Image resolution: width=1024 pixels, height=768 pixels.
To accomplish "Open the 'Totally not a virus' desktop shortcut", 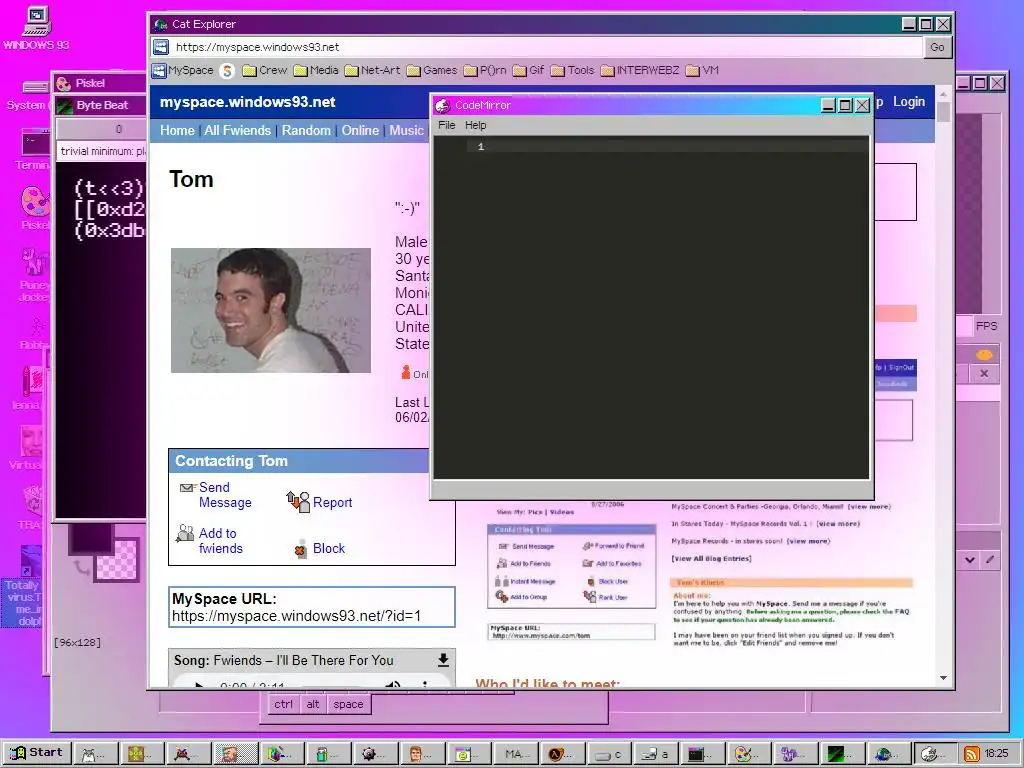I will 24,587.
